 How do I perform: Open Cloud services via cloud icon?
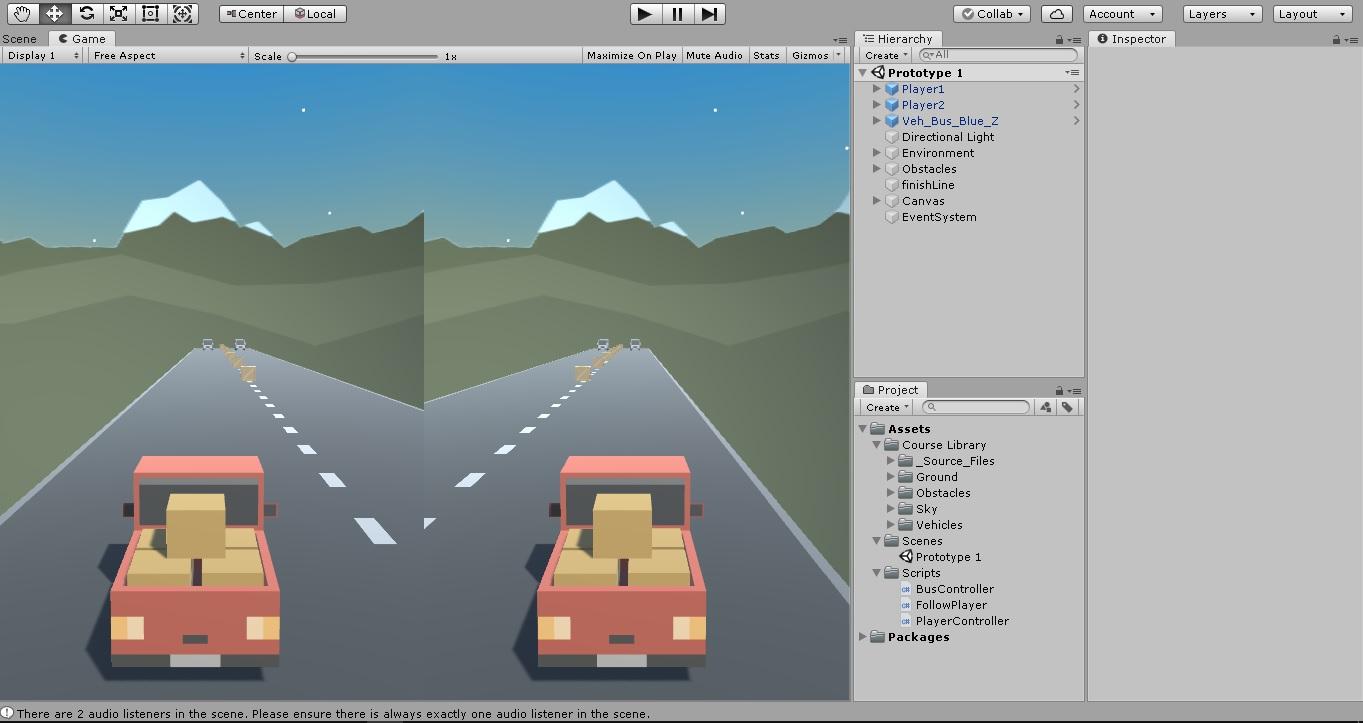(1057, 14)
